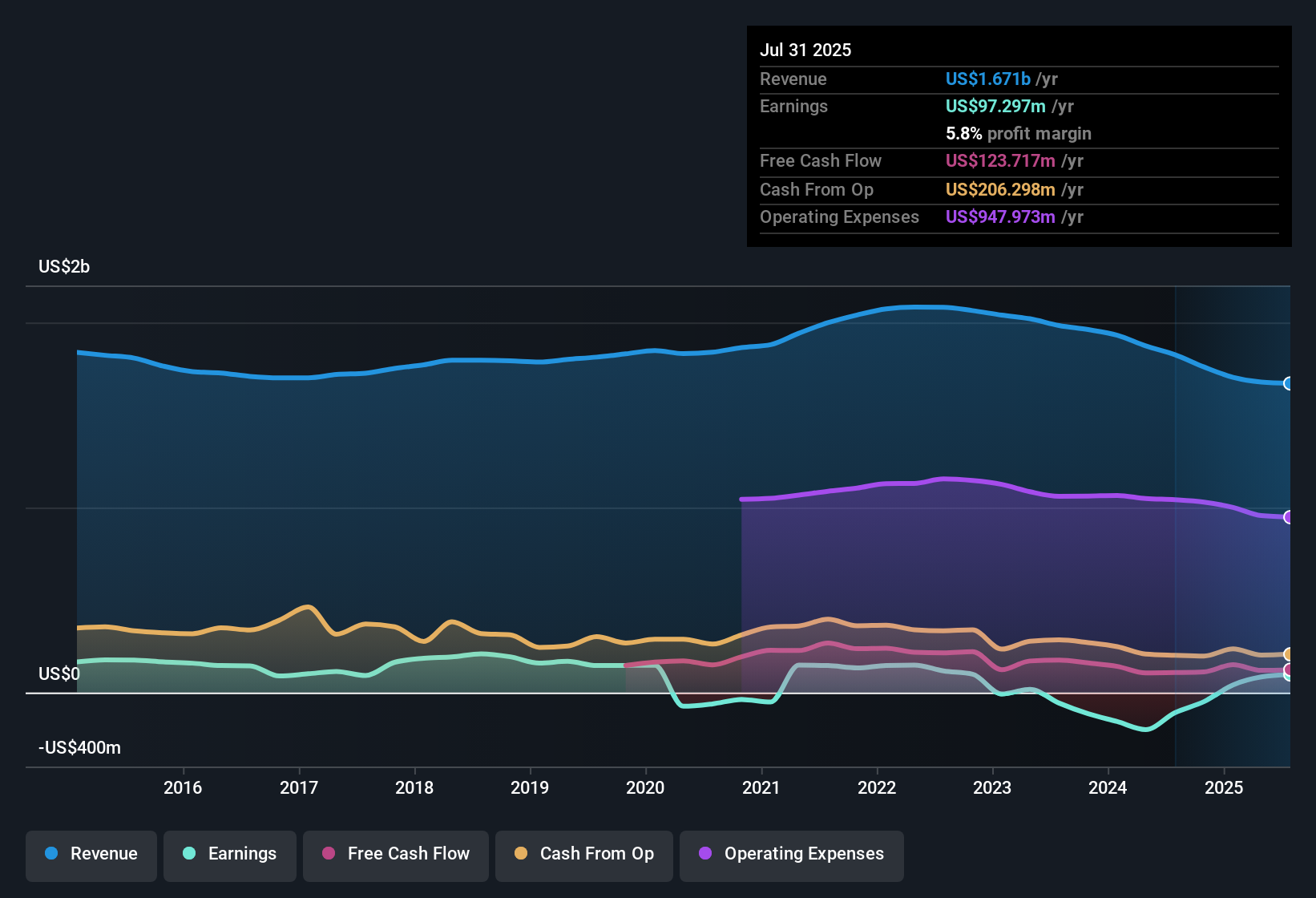The image size is (1316, 898).
Task: Click the orange Cash From Op legend dot
Action: 520,854
